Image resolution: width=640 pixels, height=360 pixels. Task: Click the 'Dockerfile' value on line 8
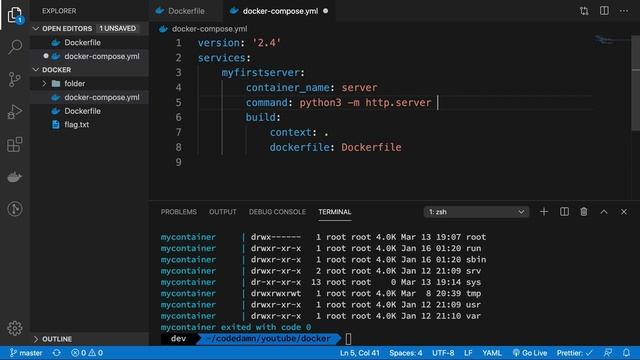point(371,147)
